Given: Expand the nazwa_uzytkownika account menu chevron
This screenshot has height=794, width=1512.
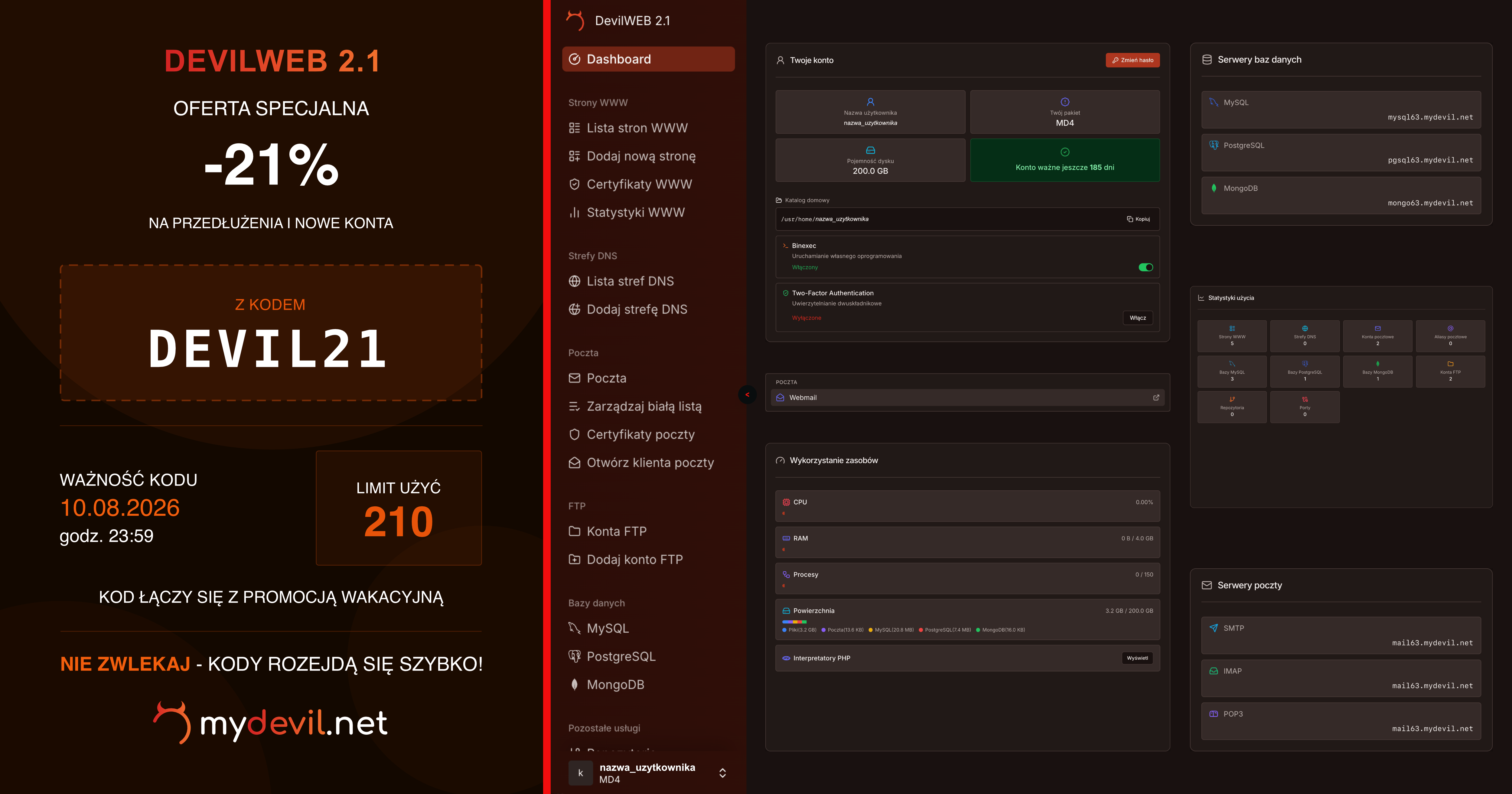Looking at the screenshot, I should tap(722, 773).
